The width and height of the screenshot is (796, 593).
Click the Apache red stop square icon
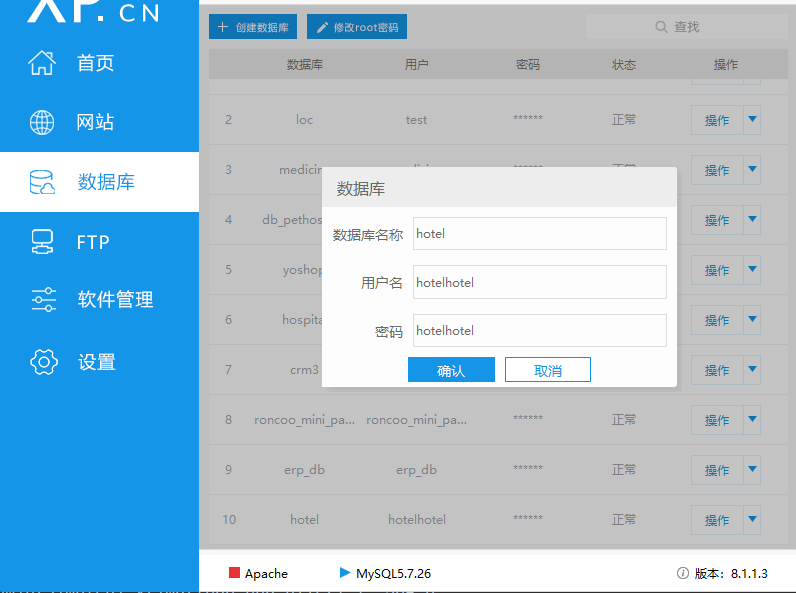(234, 573)
